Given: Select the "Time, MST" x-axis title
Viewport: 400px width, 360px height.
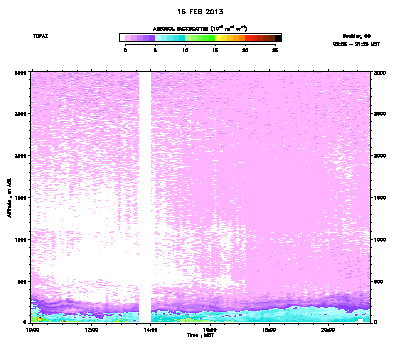Looking at the screenshot, I should click(x=200, y=335).
